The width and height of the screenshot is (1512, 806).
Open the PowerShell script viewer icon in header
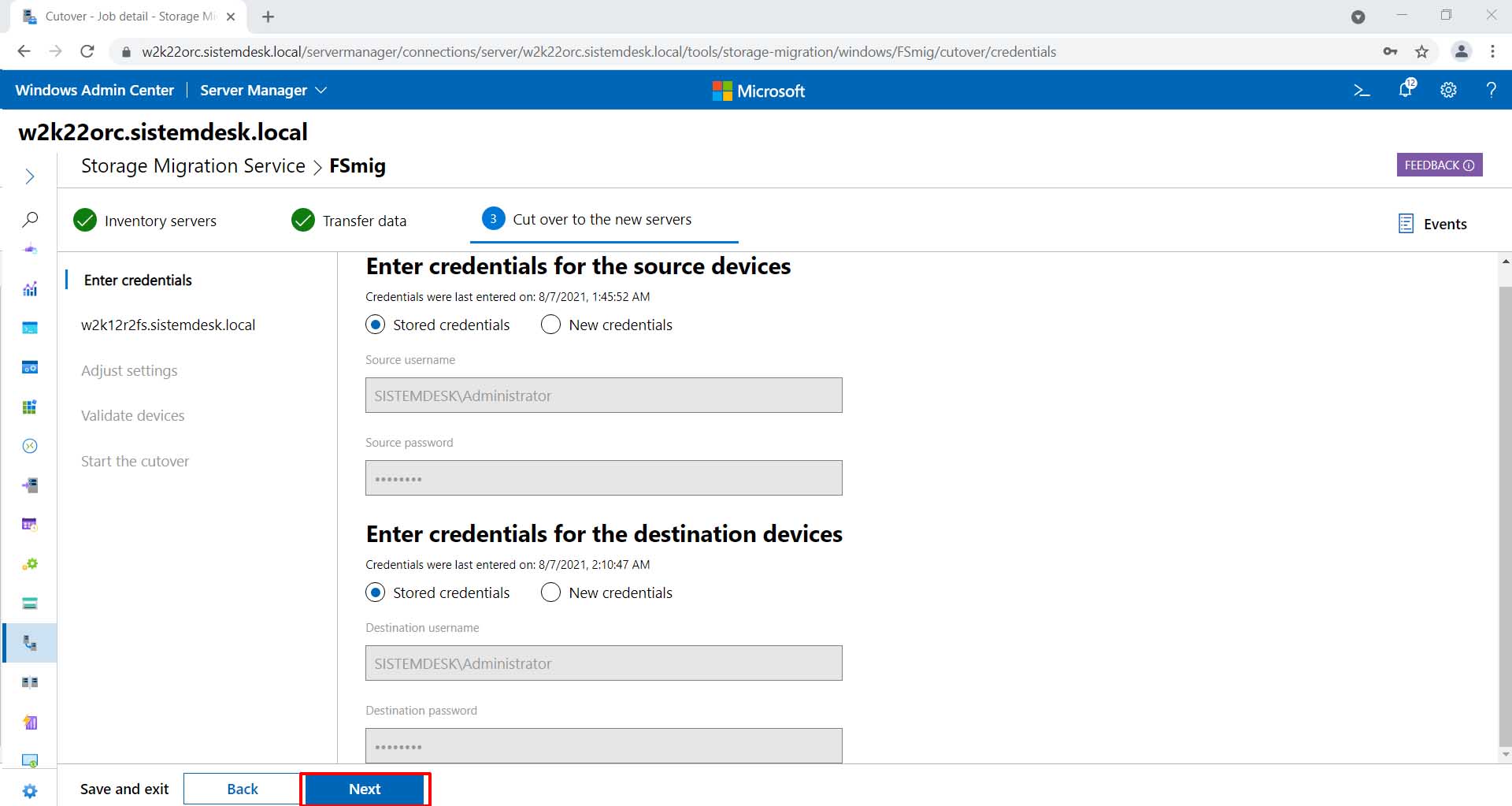tap(1362, 91)
